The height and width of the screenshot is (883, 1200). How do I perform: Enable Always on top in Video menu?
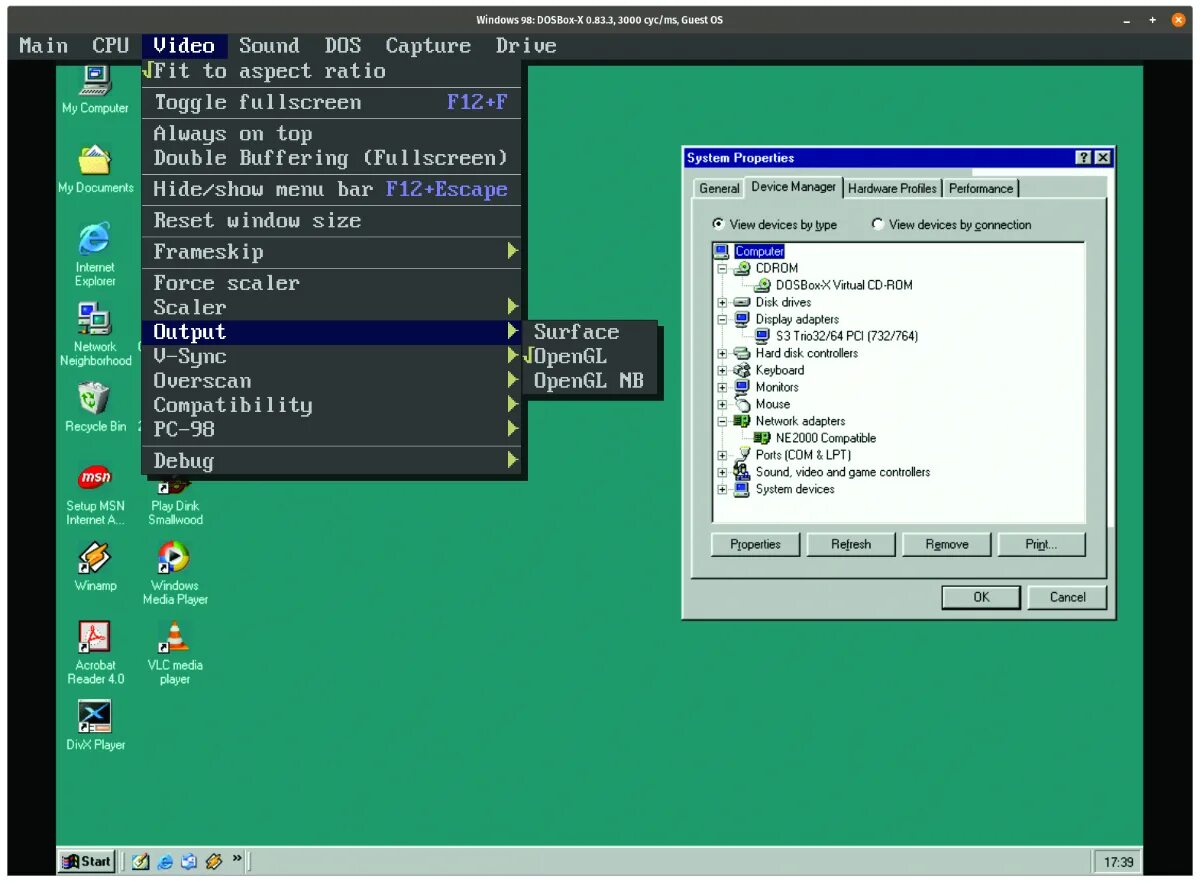click(332, 134)
